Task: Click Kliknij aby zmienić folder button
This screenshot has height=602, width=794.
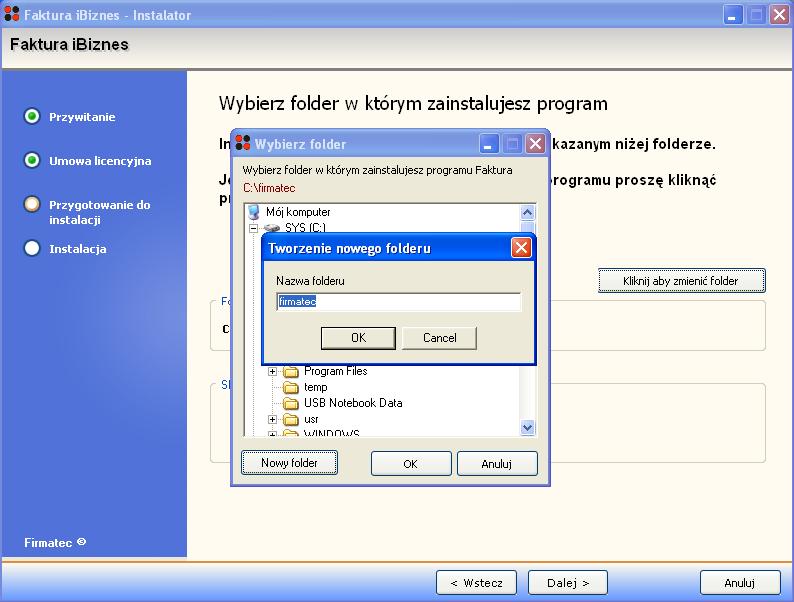Action: pos(682,280)
